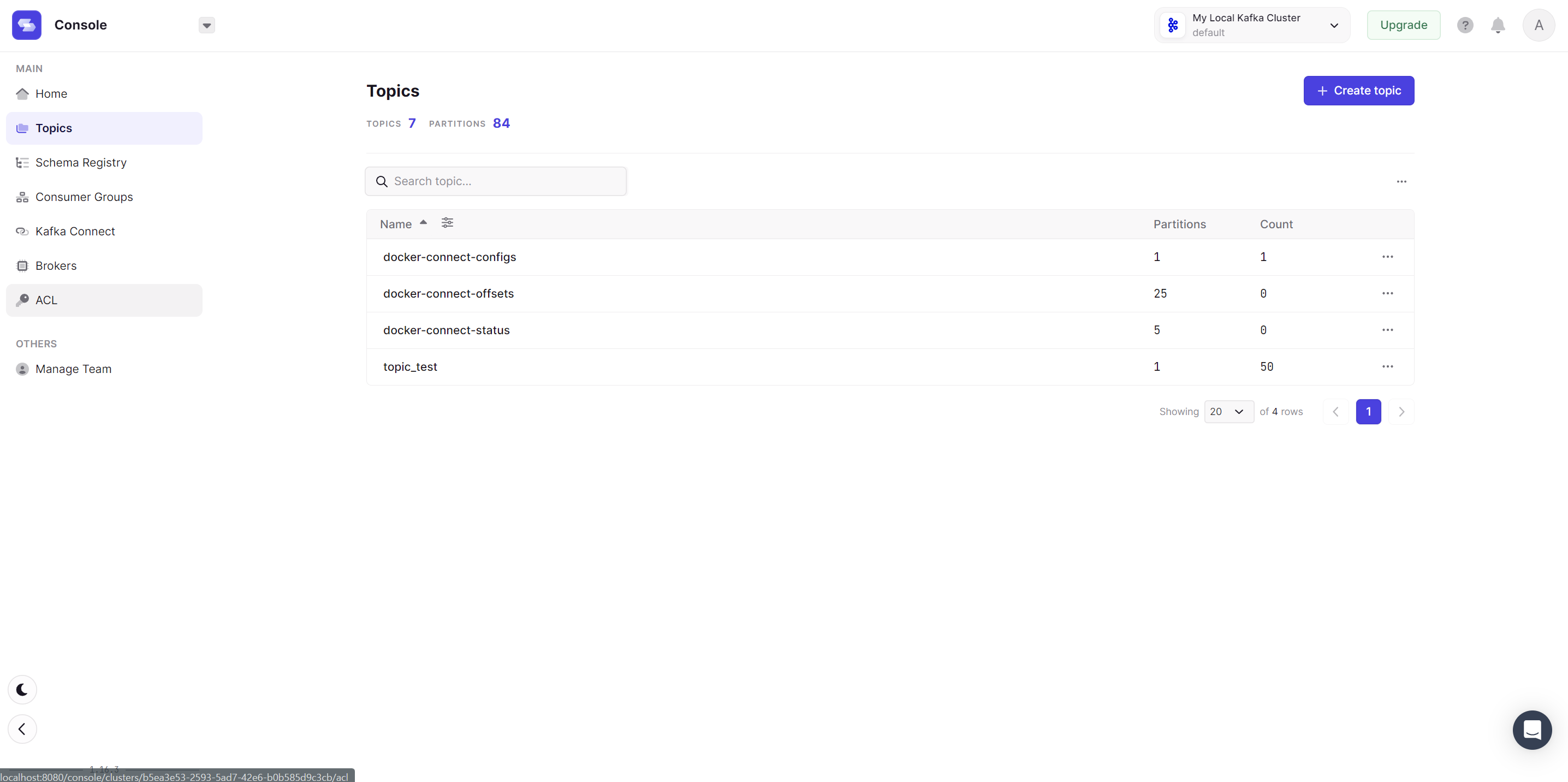Image resolution: width=1568 pixels, height=782 pixels.
Task: Click into the Search topic field
Action: [505, 181]
